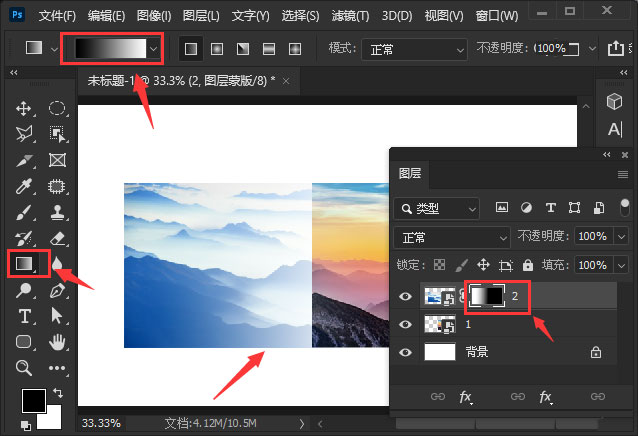Select the Object Selection tool

pyautogui.click(x=57, y=134)
